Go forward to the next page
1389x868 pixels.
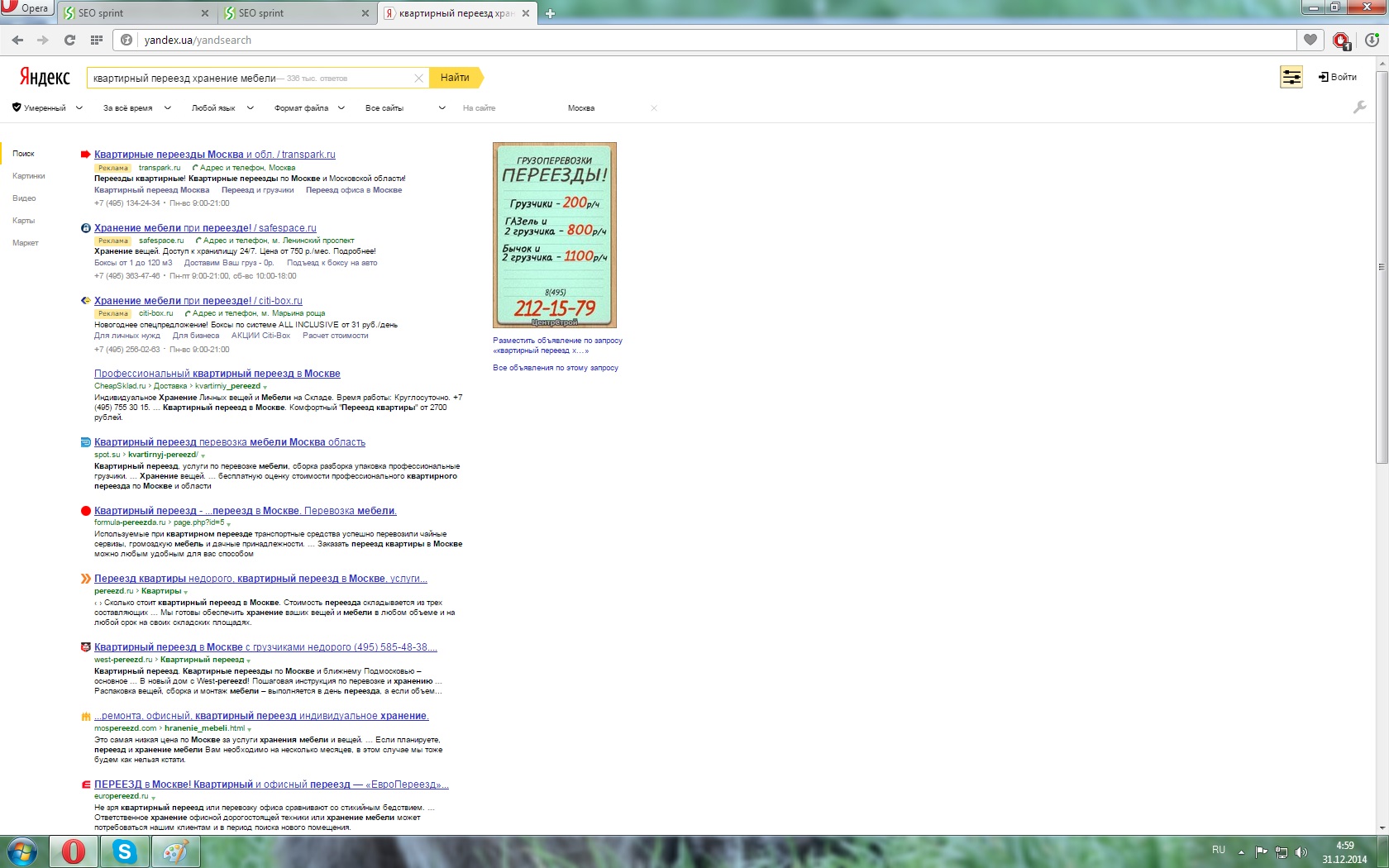point(43,40)
